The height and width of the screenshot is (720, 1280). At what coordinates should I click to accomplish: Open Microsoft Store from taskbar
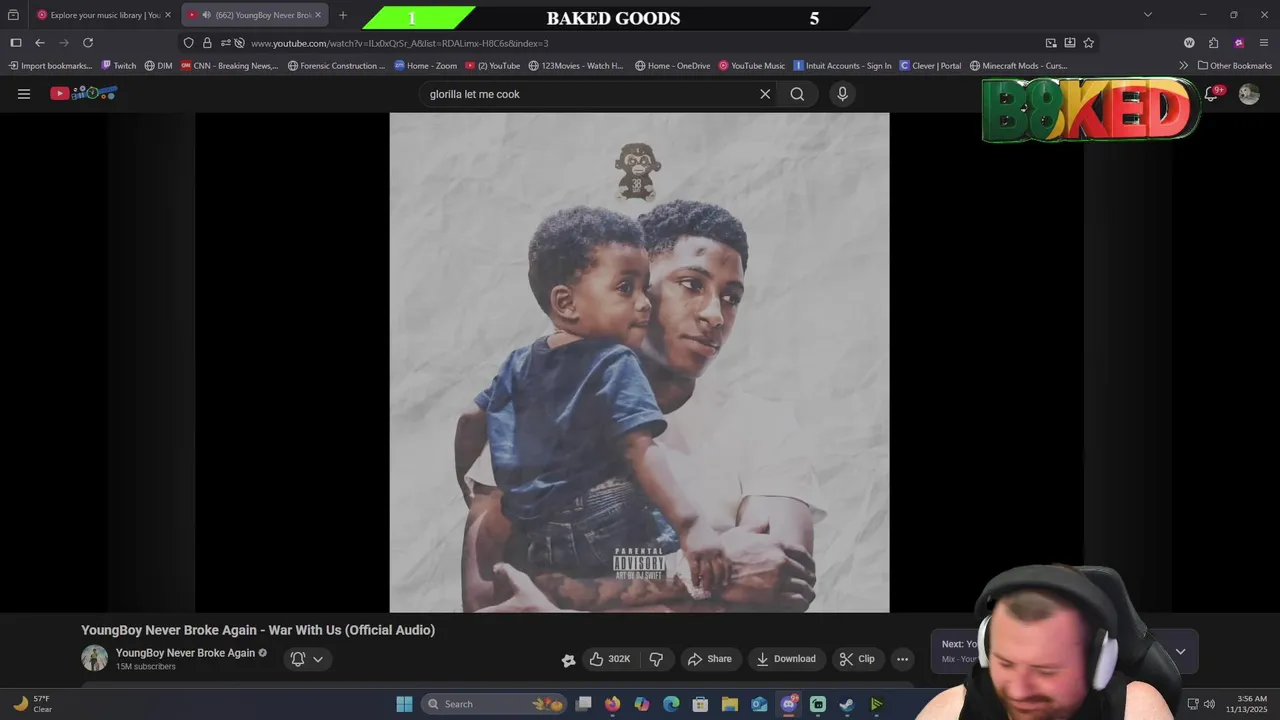701,704
